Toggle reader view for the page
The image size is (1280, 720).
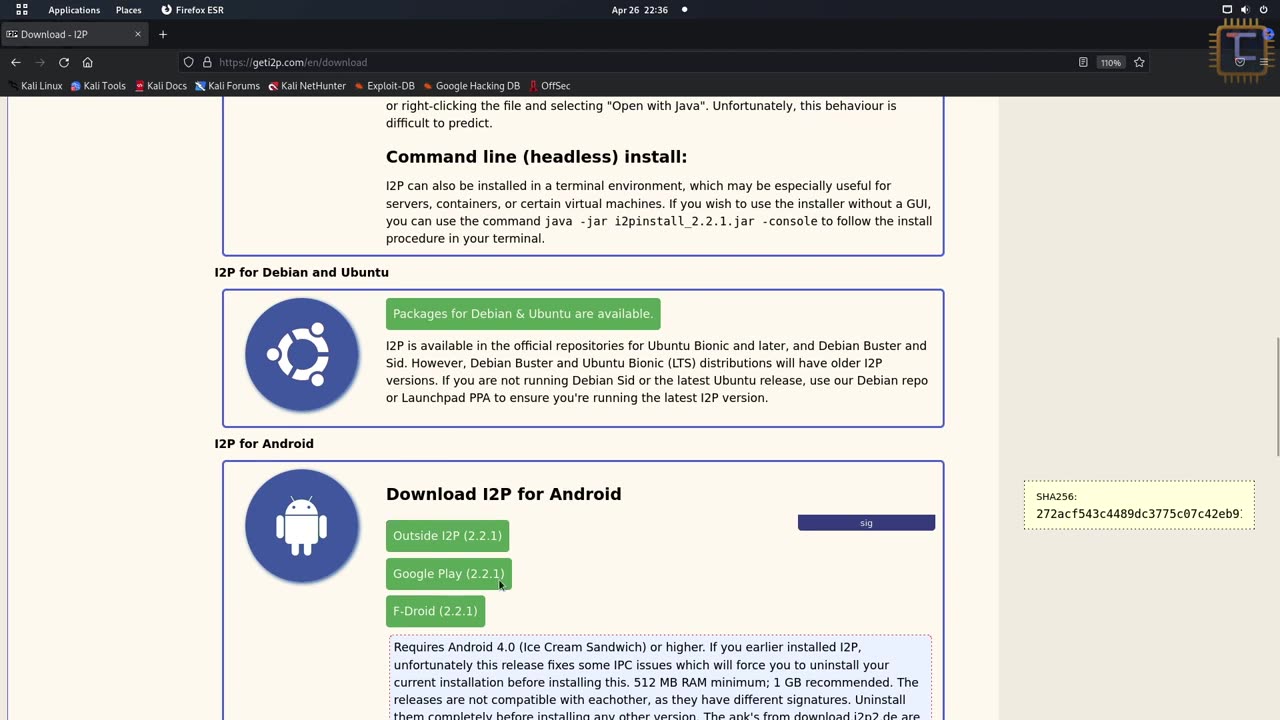[x=1083, y=62]
